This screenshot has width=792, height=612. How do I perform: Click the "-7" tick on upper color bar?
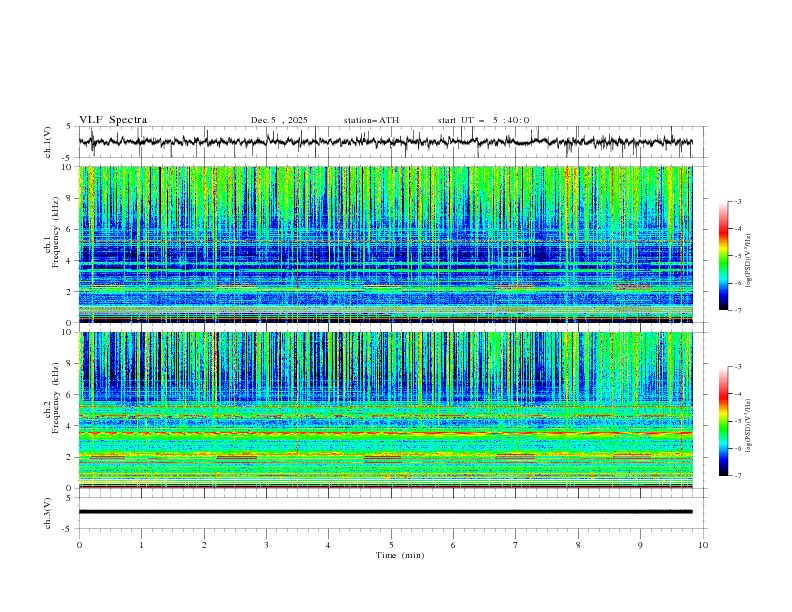pyautogui.click(x=738, y=311)
